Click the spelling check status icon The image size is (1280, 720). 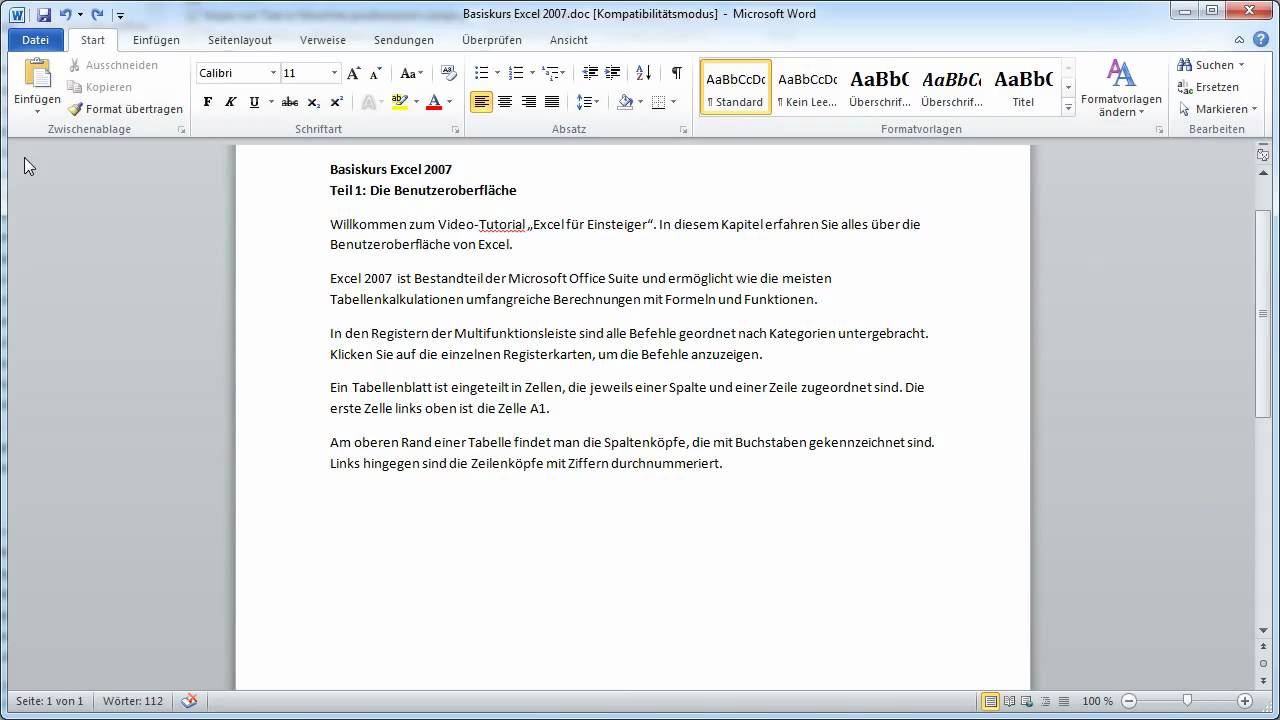189,701
